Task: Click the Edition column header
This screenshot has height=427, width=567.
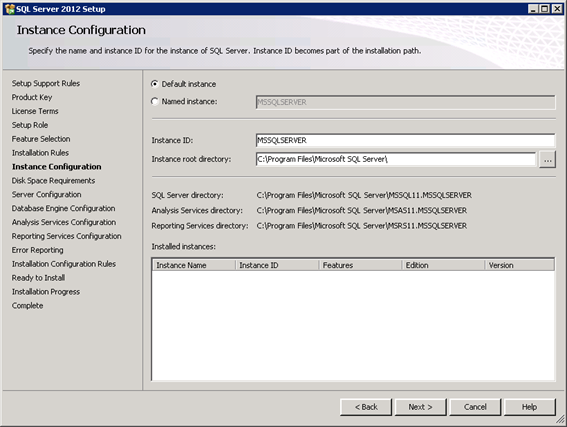Action: click(x=443, y=265)
